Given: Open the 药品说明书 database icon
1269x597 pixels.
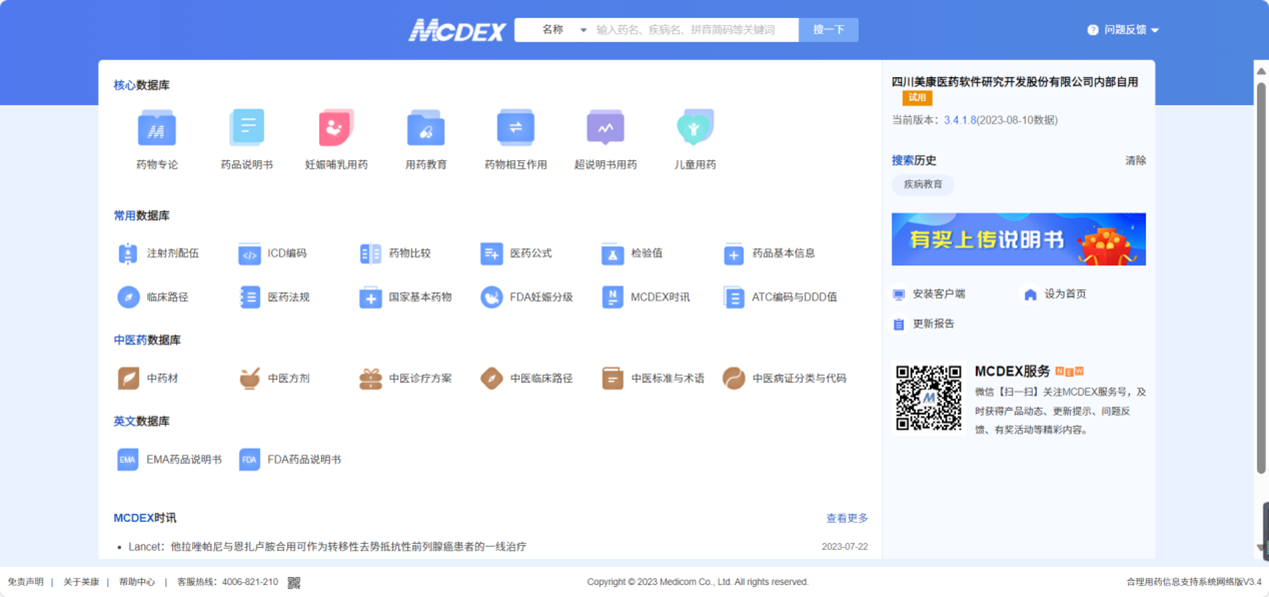Looking at the screenshot, I should click(x=246, y=128).
